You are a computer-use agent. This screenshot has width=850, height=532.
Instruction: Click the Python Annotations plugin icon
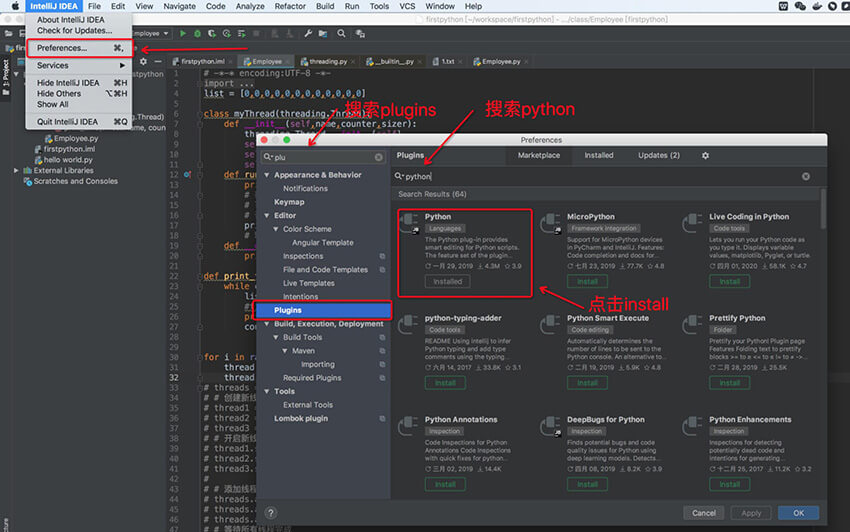click(x=408, y=426)
